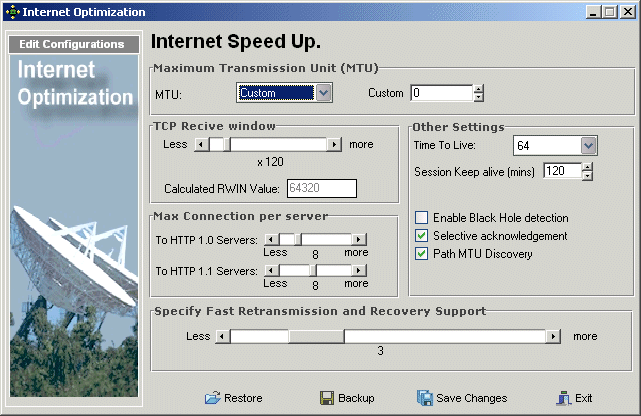Click the TCP Receive window slider thumb
Viewport: 641px width, 416px height.
point(226,144)
